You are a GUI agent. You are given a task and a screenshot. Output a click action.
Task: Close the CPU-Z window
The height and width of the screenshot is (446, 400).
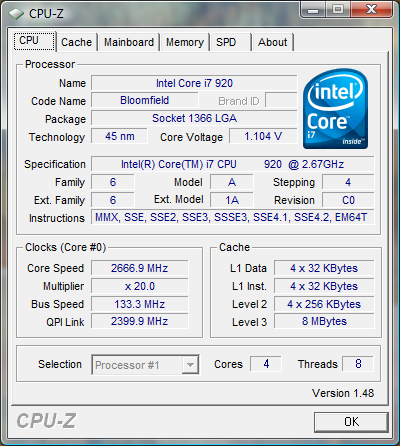pyautogui.click(x=371, y=9)
